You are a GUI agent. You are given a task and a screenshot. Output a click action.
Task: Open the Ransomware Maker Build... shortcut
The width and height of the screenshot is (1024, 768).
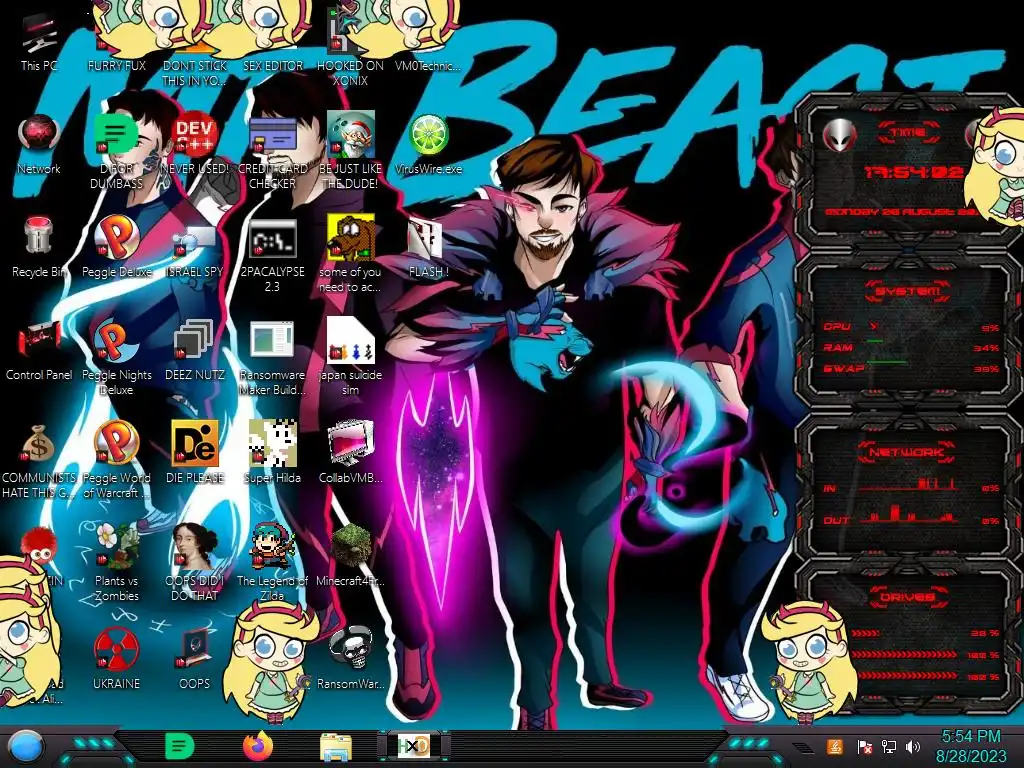tap(272, 359)
